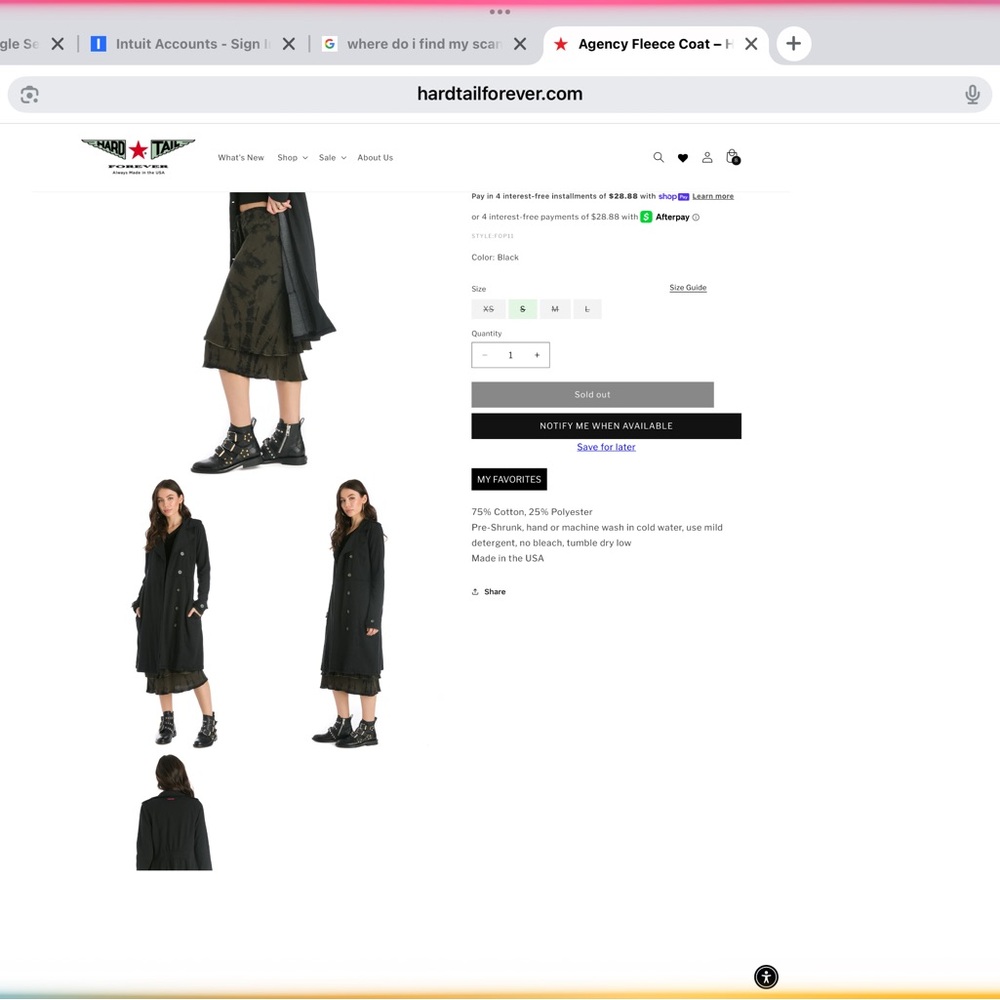Screen dimensions: 1000x1000
Task: Click the '75% Cotton, 25% Polyester' text
Action: click(x=532, y=512)
